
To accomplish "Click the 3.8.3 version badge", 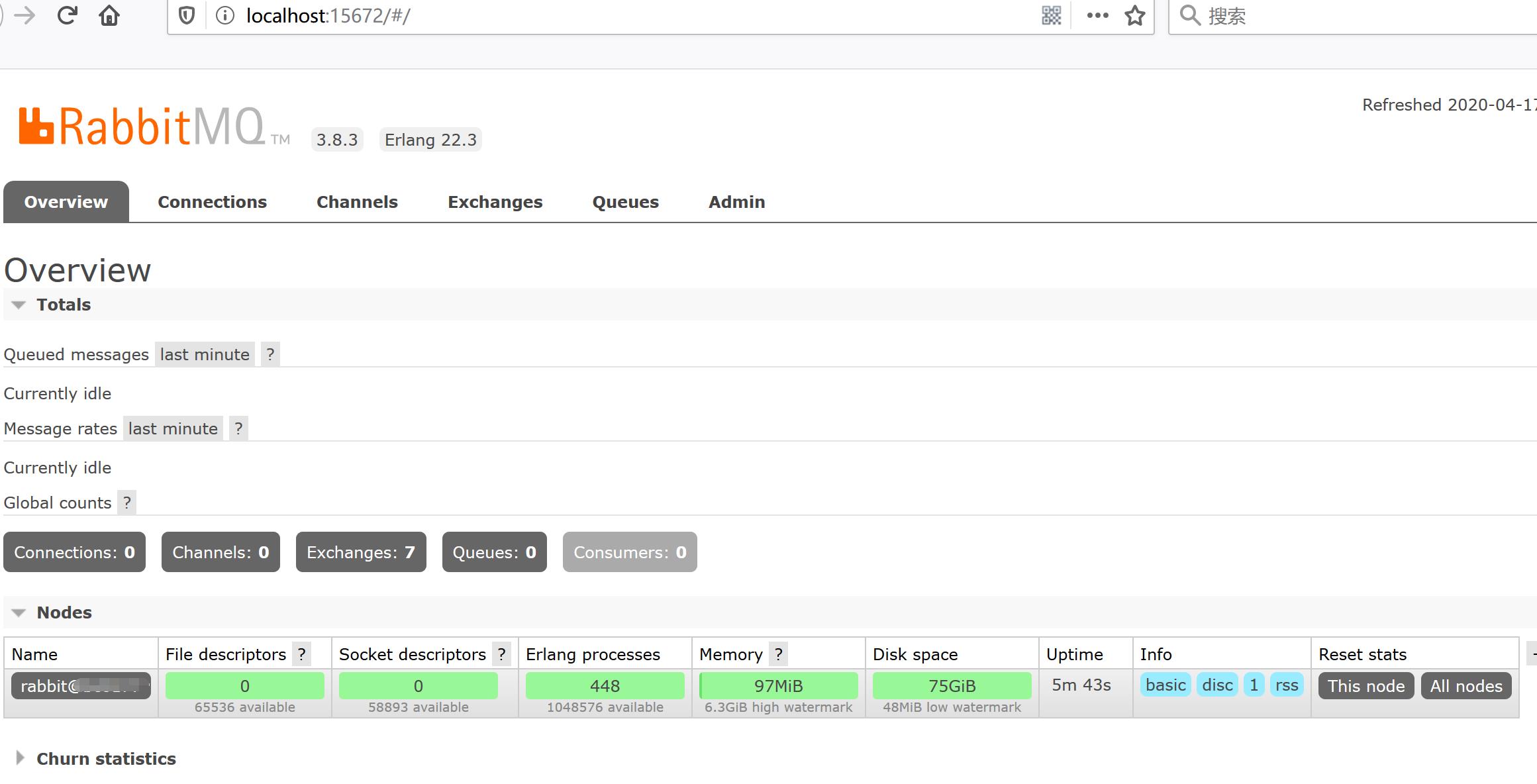I will tap(337, 140).
